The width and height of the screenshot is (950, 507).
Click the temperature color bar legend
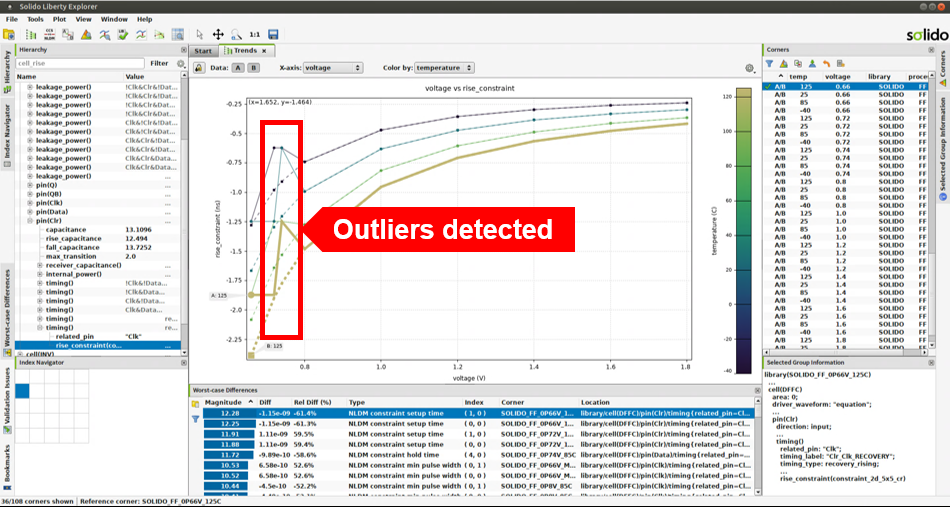coord(744,232)
